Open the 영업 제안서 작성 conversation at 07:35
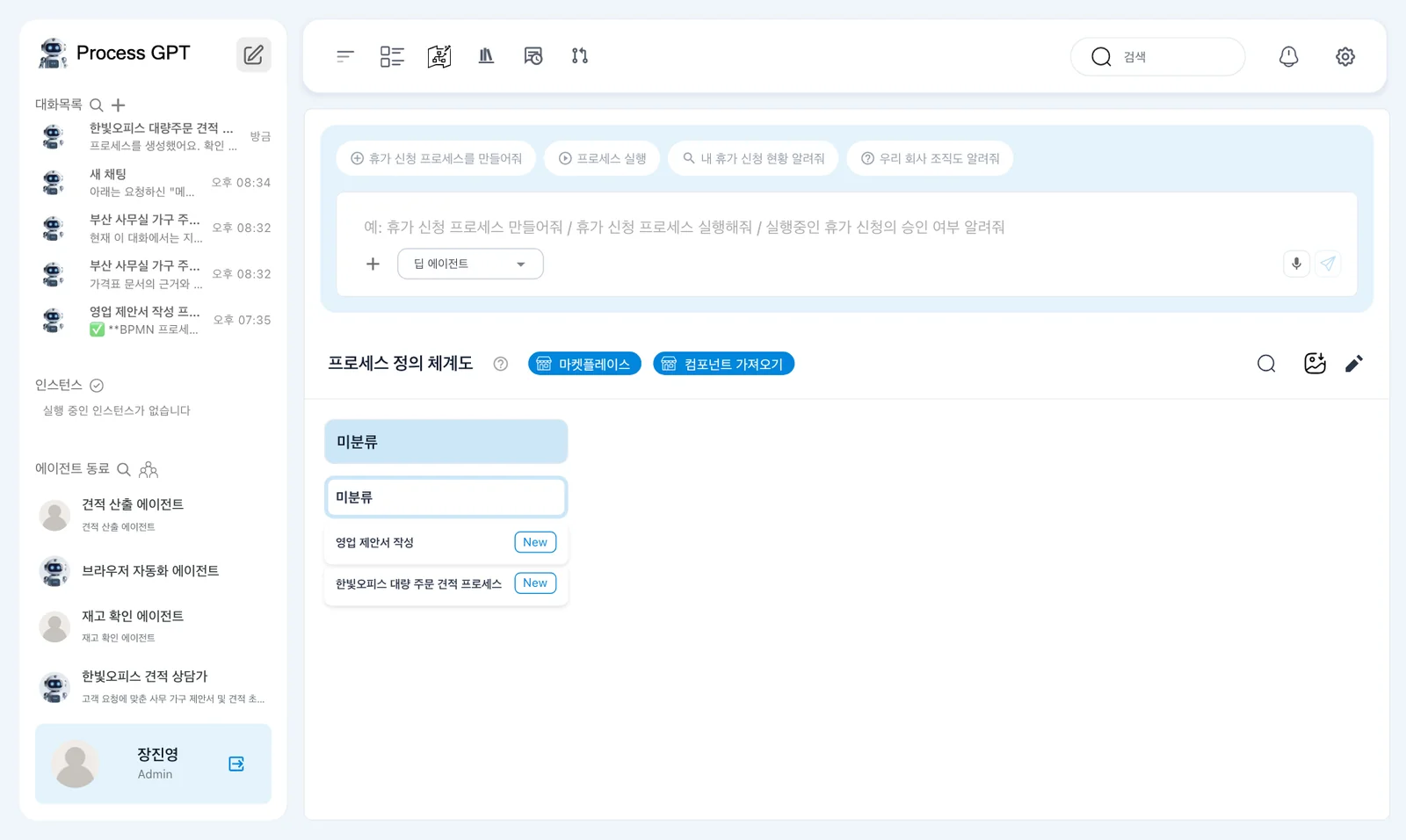The width and height of the screenshot is (1406, 840). coord(154,321)
